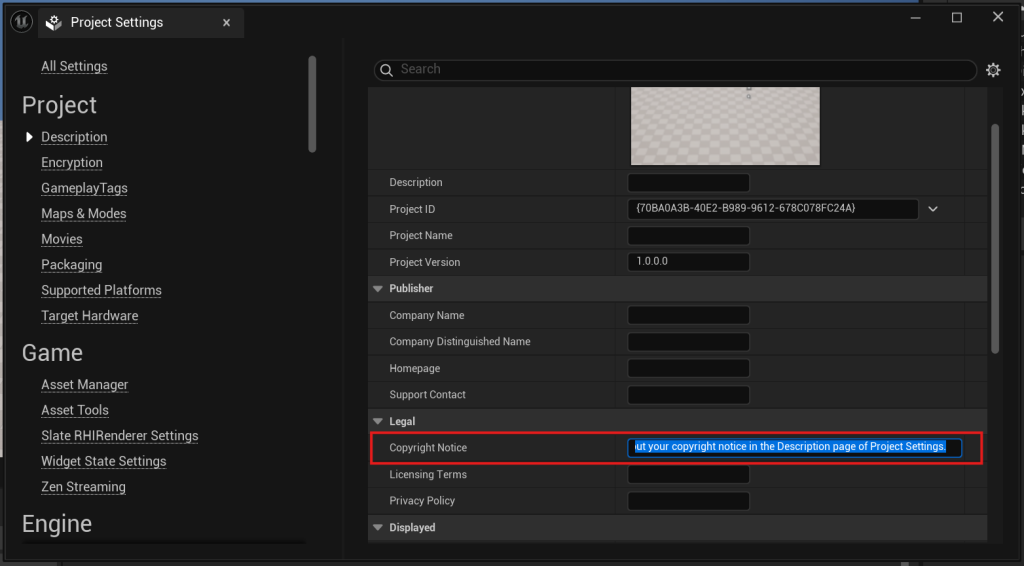The width and height of the screenshot is (1024, 566).
Task: Maximize the Project Settings window
Action: click(x=957, y=18)
